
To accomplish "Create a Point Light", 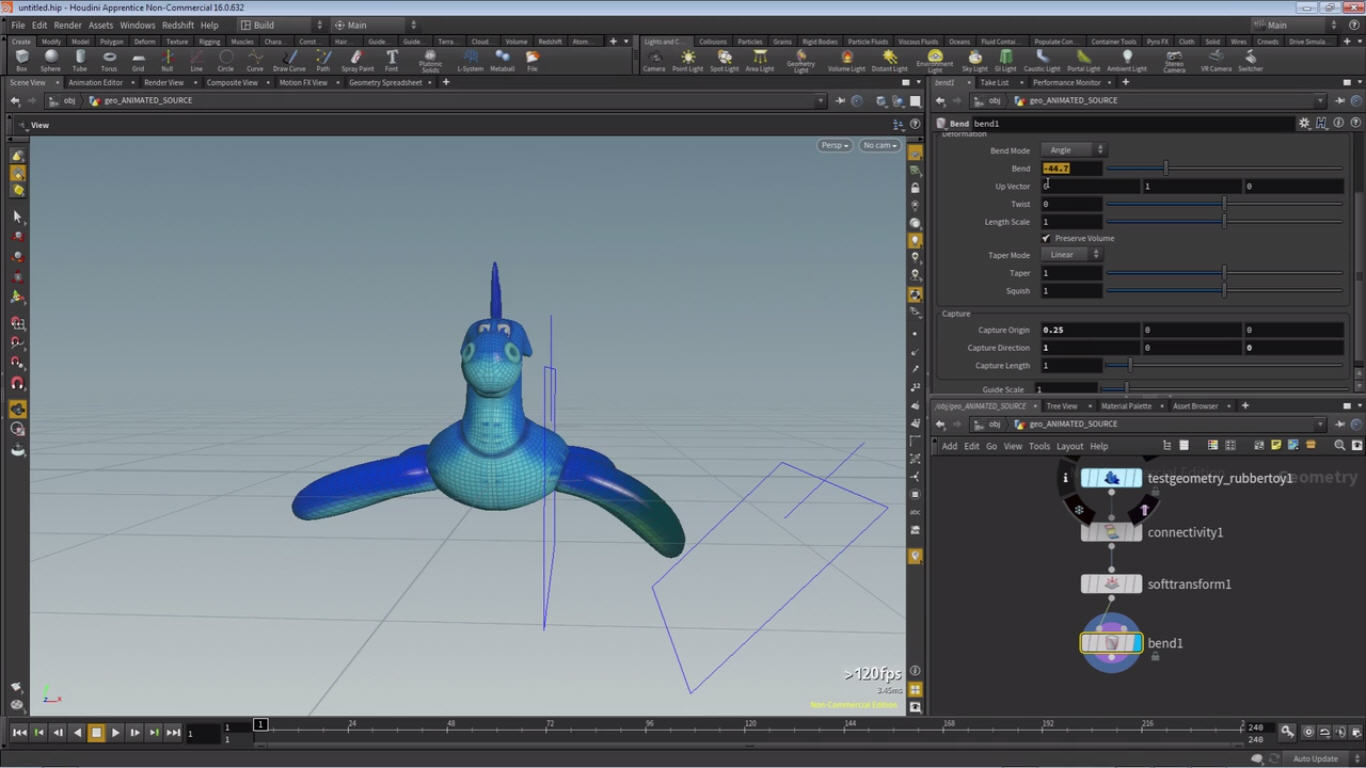I will (688, 60).
